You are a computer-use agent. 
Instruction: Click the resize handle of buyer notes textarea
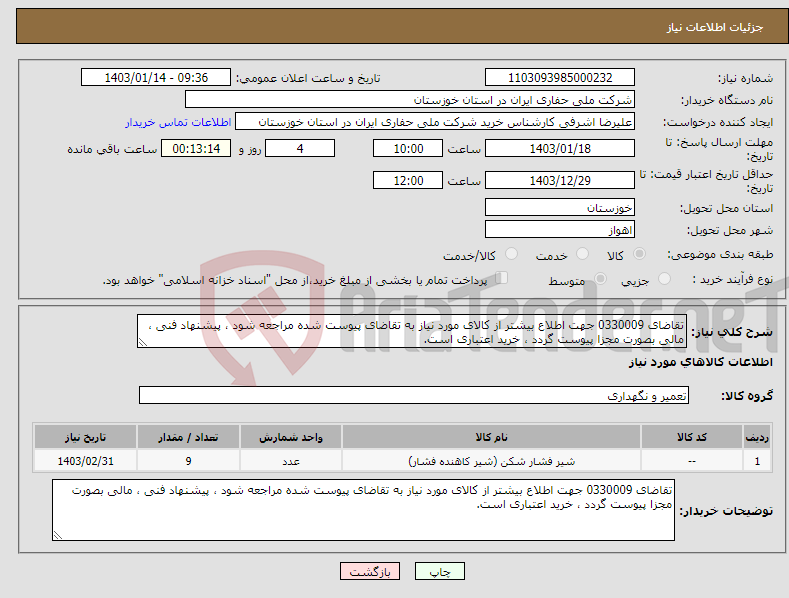tap(58, 536)
